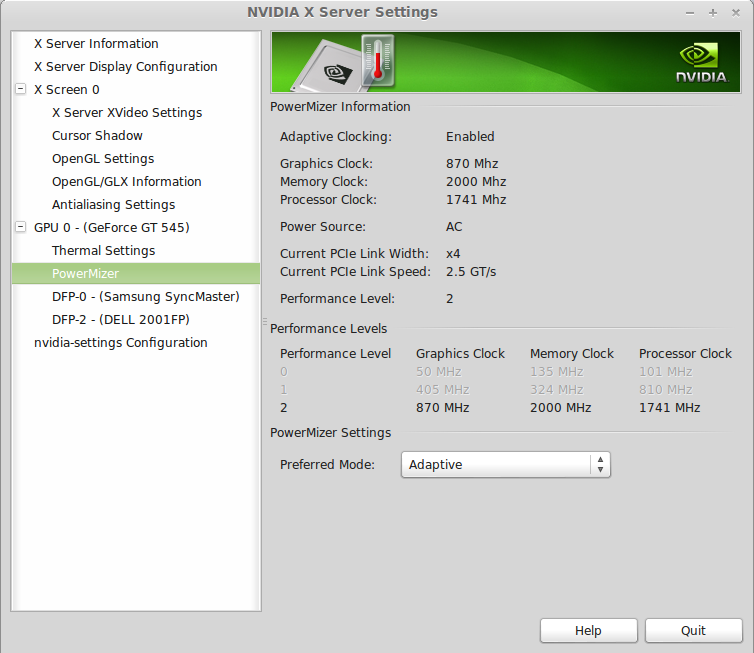754x653 pixels.
Task: Click the Performance Level column header
Action: coord(335,353)
